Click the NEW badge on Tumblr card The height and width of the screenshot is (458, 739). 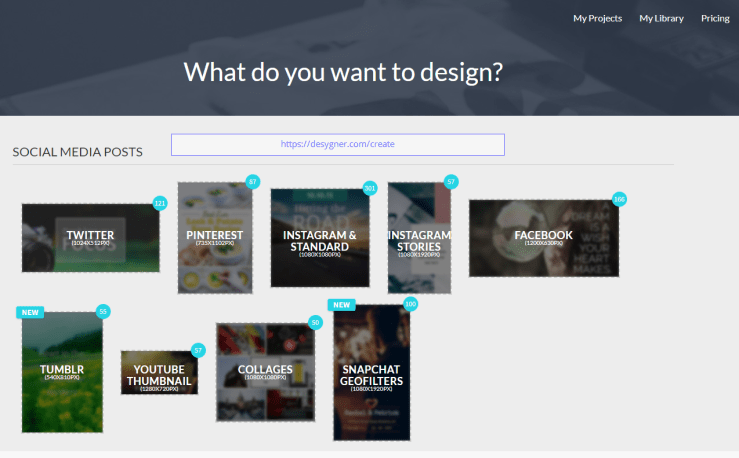tap(30, 312)
